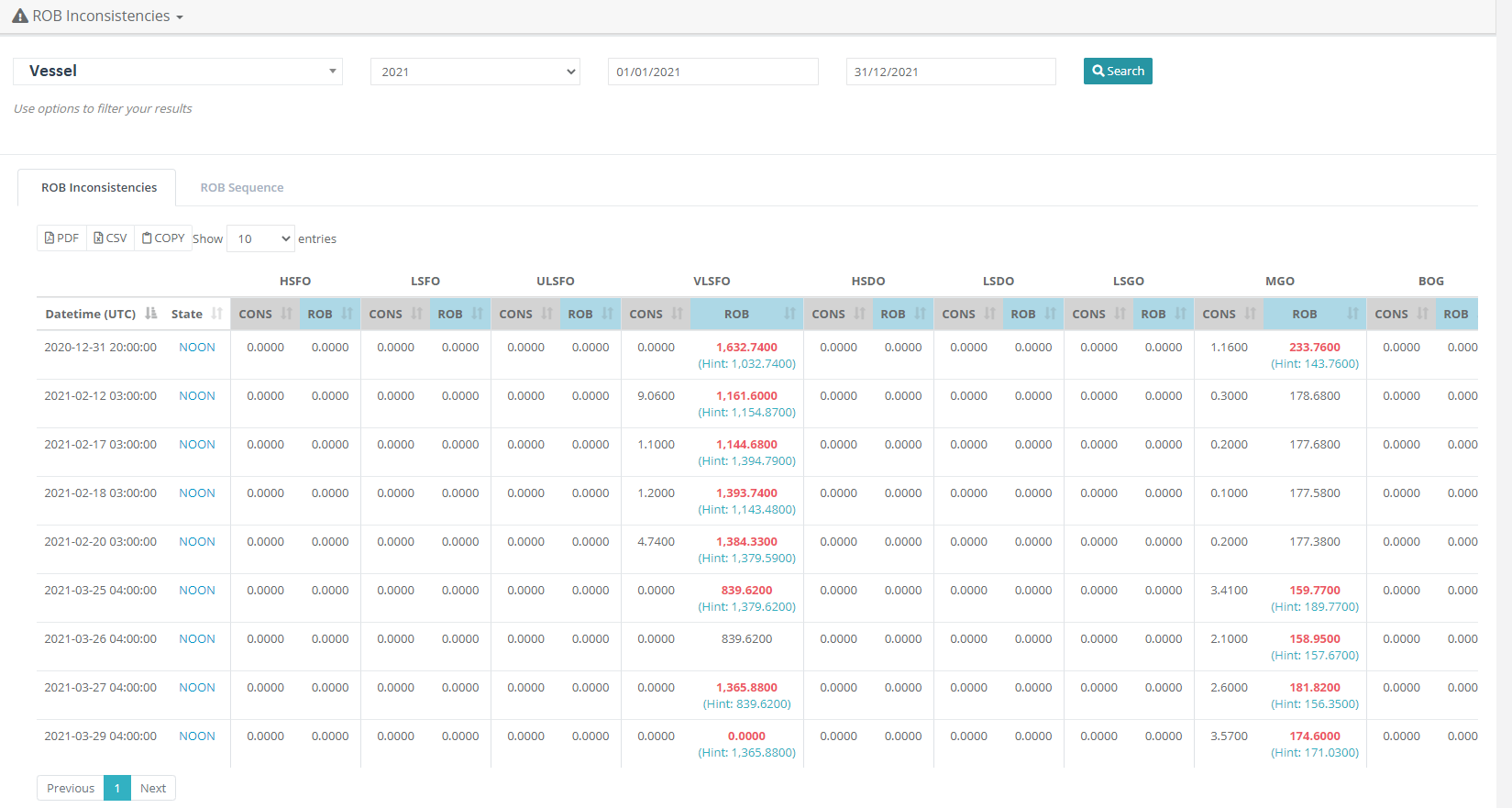Sort the ULSFO ROB column

click(x=590, y=314)
